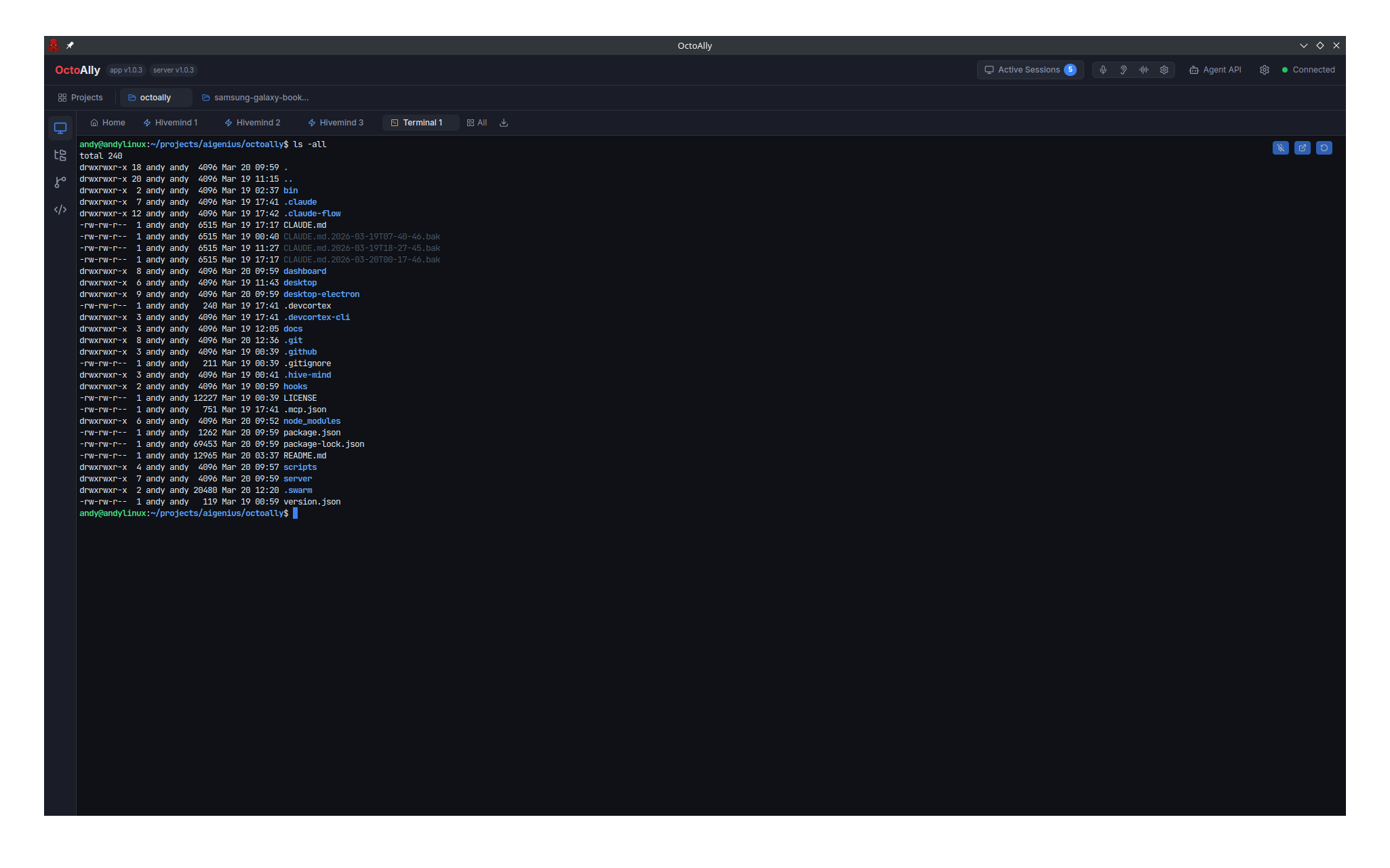Click the audio waveform icon in the header

(x=1144, y=69)
